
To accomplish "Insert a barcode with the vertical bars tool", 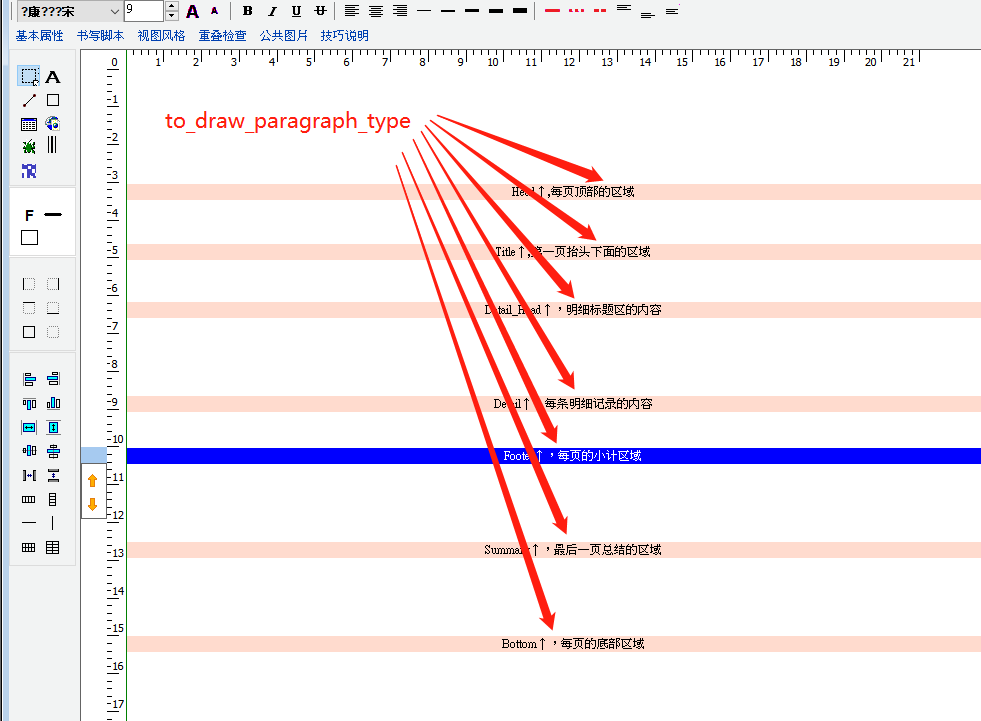I will (x=53, y=146).
